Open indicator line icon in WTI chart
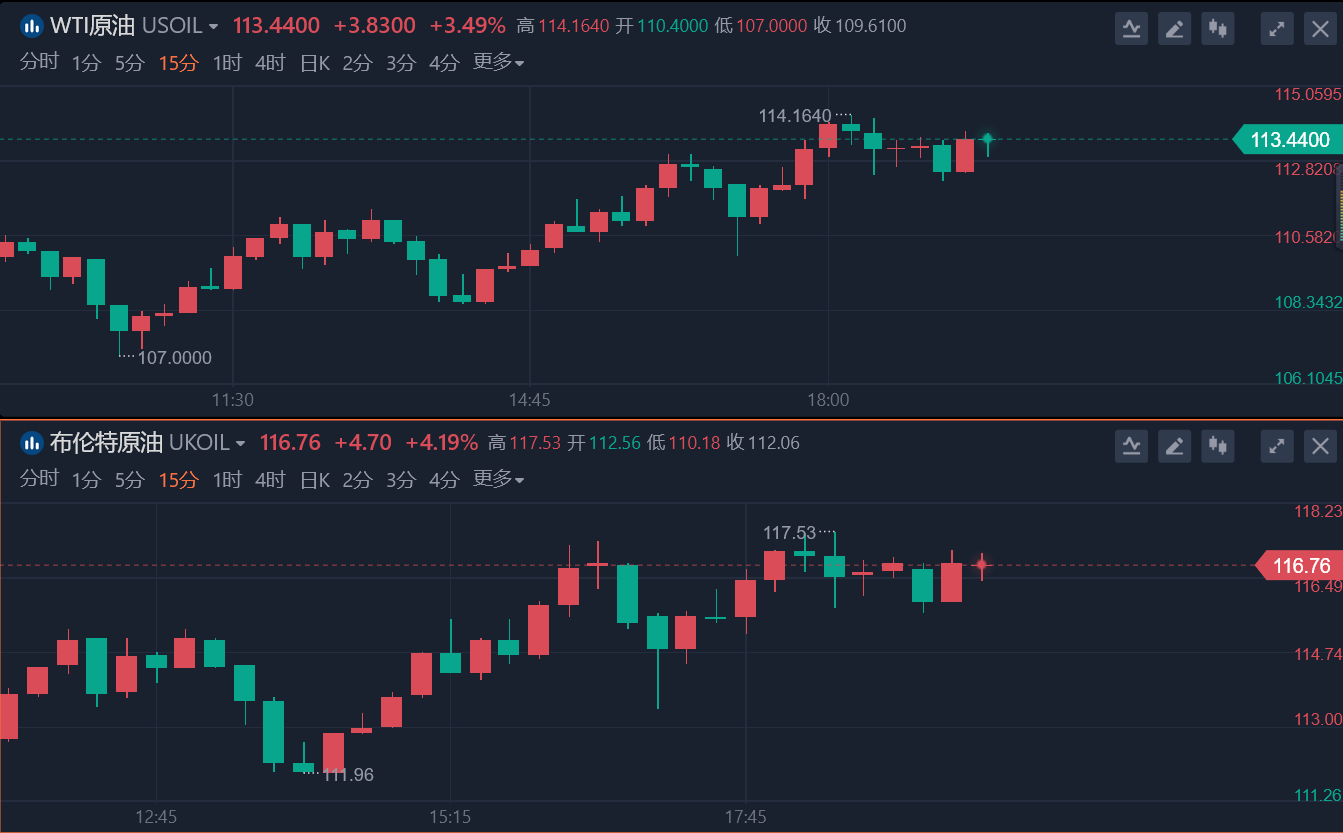Screen dimensions: 1343x833 (1131, 28)
